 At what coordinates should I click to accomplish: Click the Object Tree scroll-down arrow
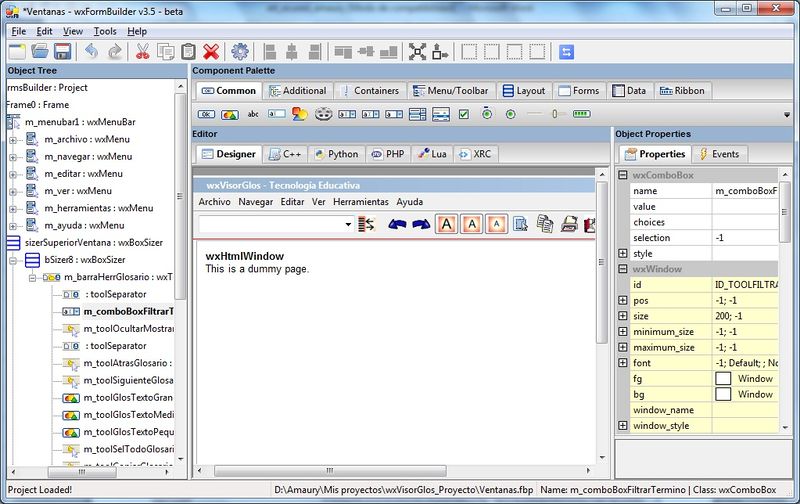[x=181, y=459]
